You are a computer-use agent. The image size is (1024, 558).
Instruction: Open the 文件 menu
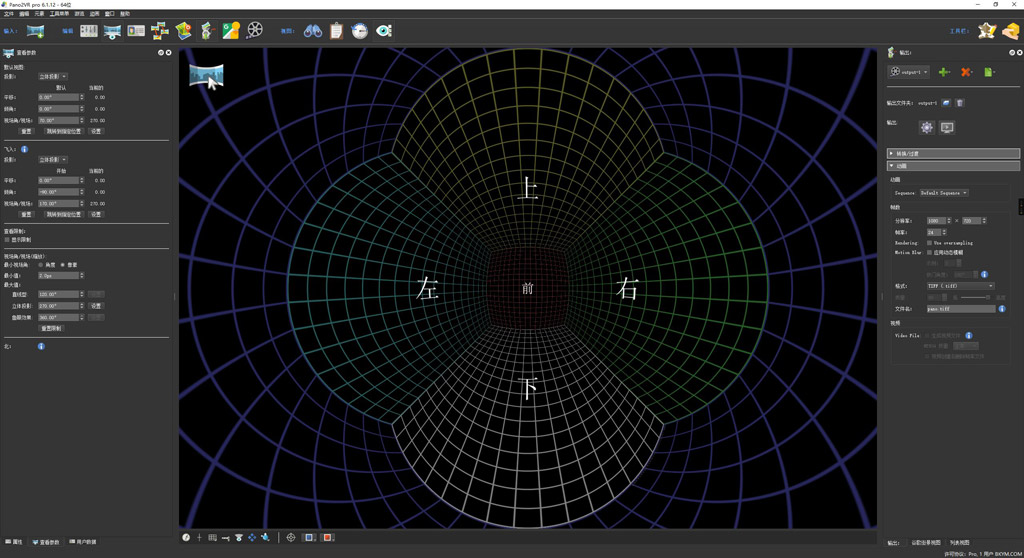[8, 14]
